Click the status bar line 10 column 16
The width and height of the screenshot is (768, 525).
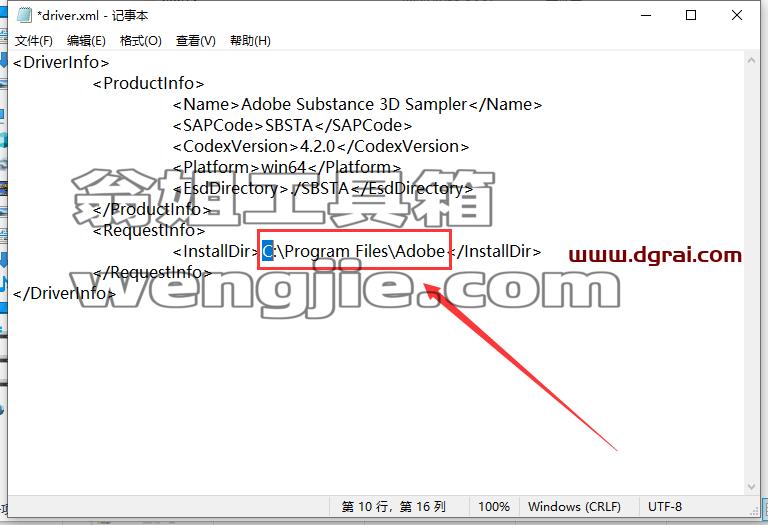(394, 506)
